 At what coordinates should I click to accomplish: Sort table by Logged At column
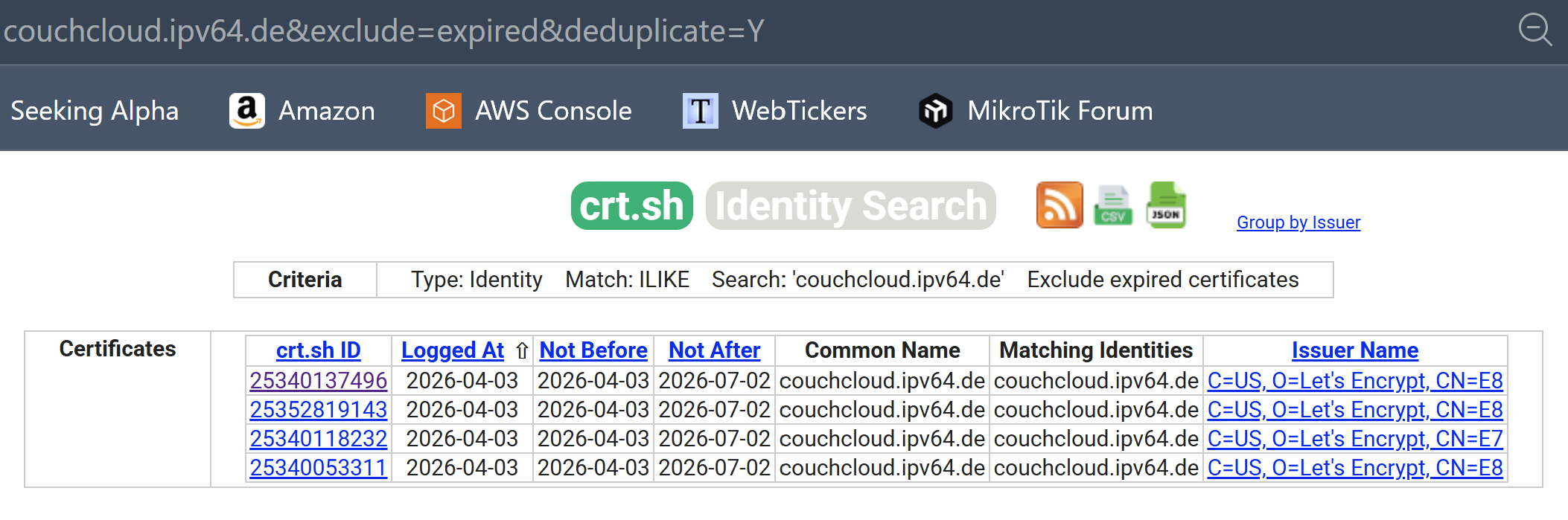tap(453, 350)
